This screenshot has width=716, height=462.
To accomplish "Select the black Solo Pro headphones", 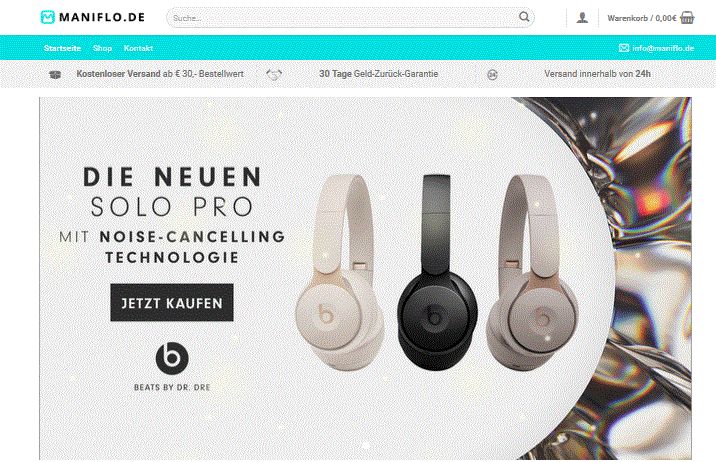I will 437,273.
